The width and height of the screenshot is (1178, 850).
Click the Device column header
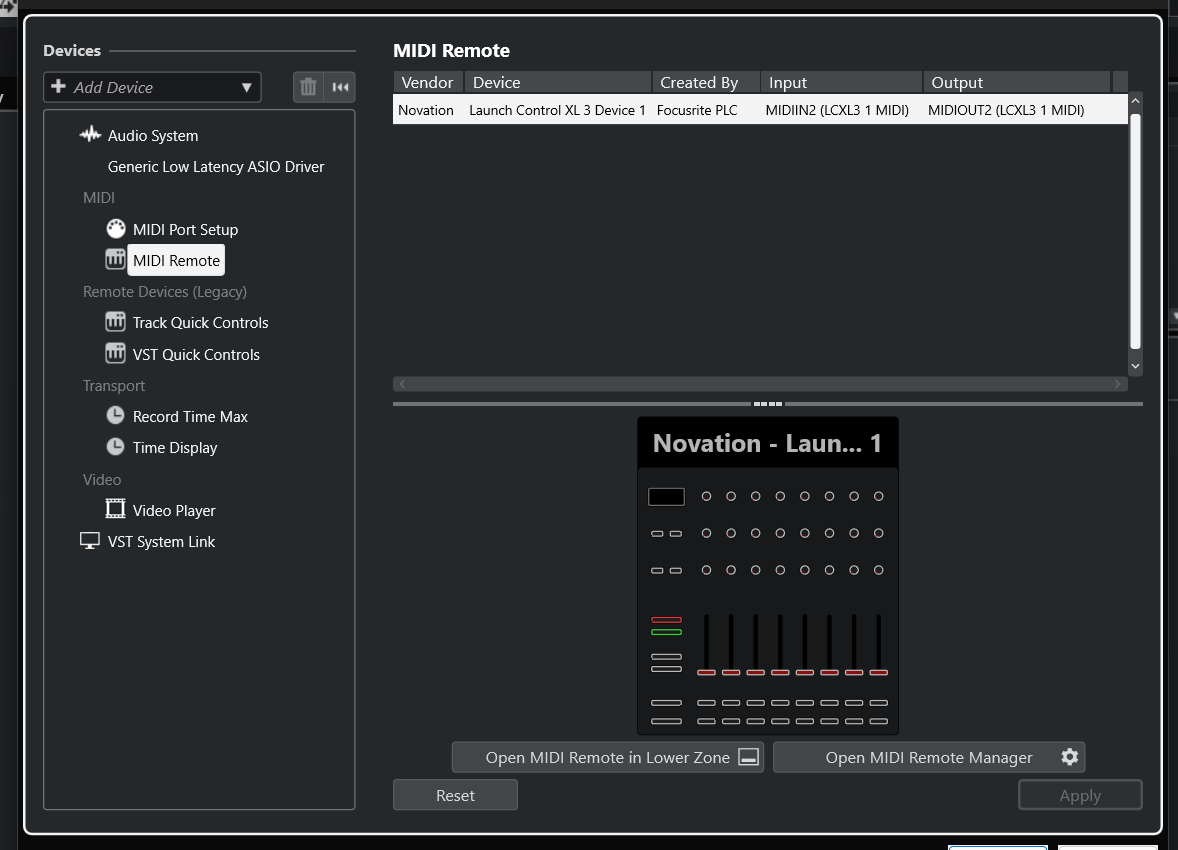[x=557, y=82]
